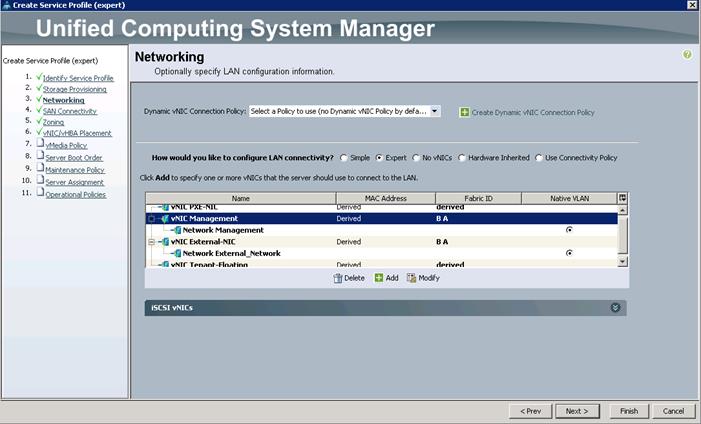Viewport: 701px width, 424px height.
Task: Open the Server Boot Order step link
Action: [x=74, y=157]
